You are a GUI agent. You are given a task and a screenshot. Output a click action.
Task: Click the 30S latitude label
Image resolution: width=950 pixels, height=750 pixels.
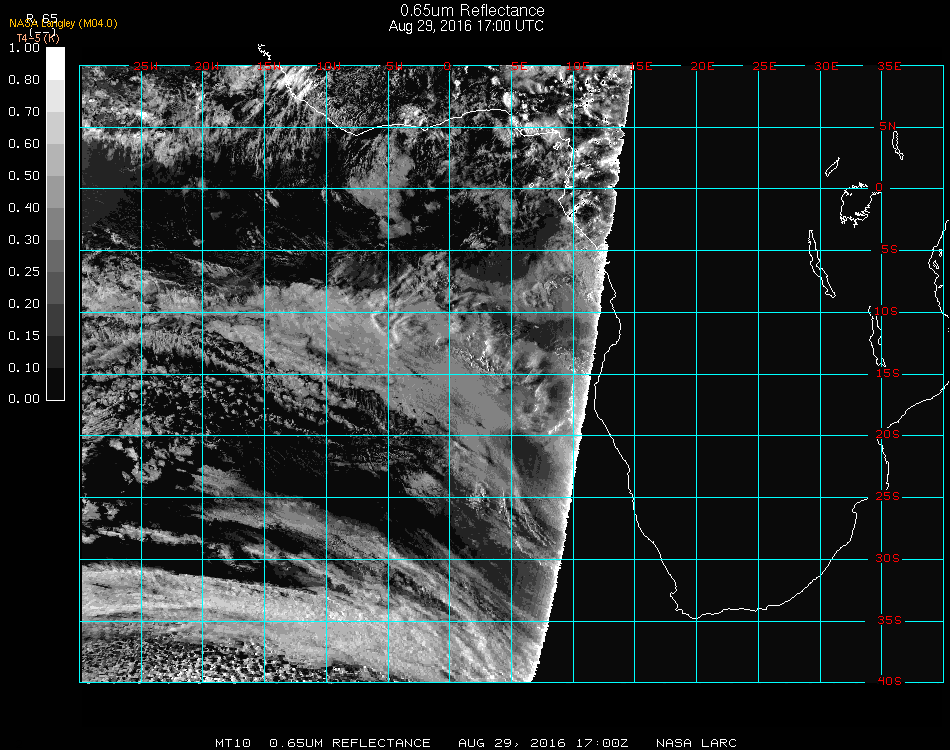[x=888, y=559]
